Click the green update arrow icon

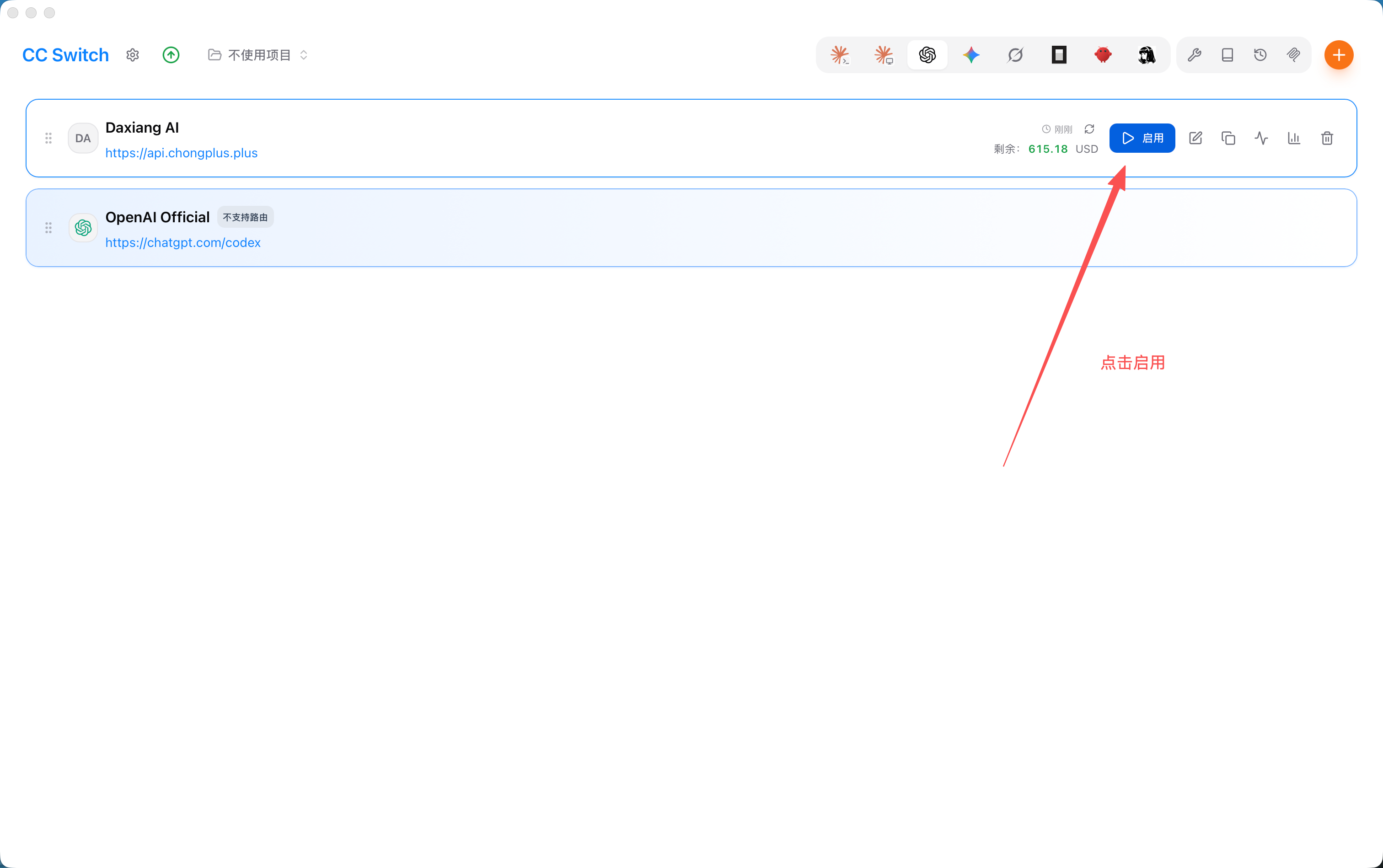pyautogui.click(x=171, y=55)
